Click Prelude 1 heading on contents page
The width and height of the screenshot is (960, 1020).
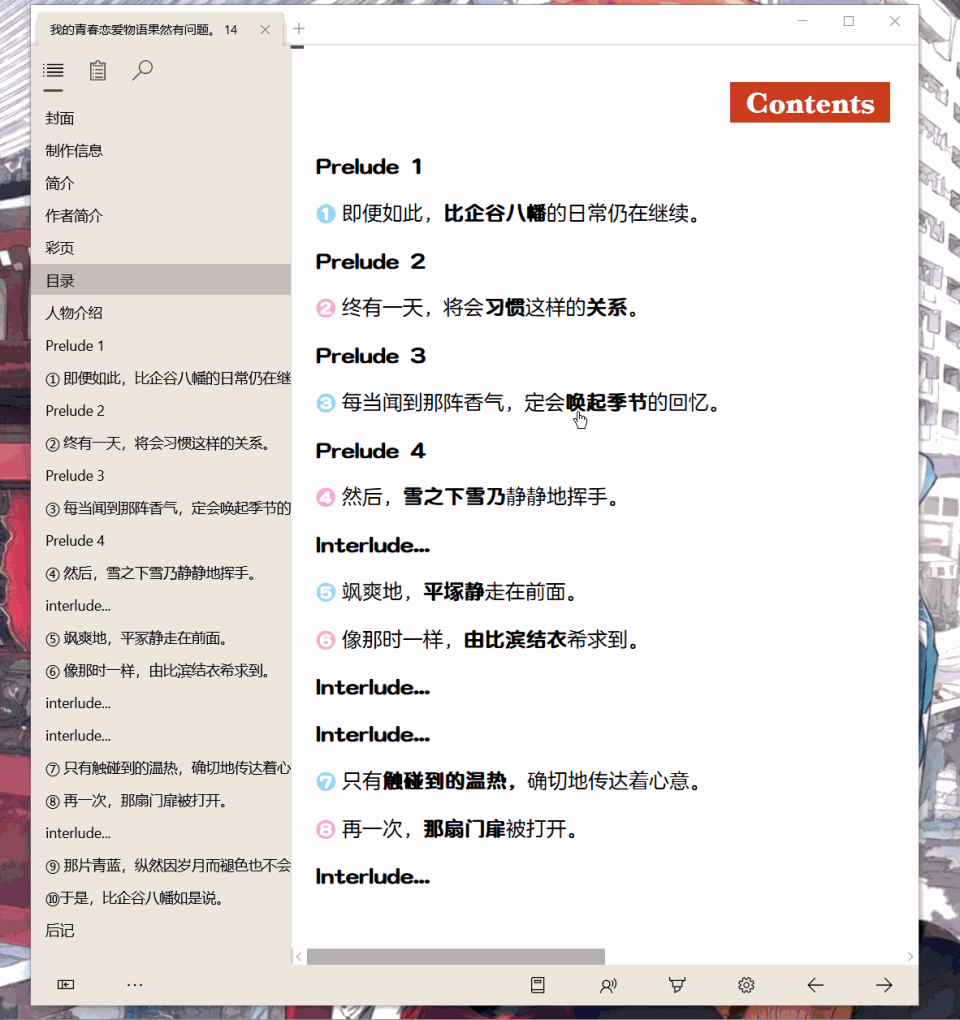[369, 167]
